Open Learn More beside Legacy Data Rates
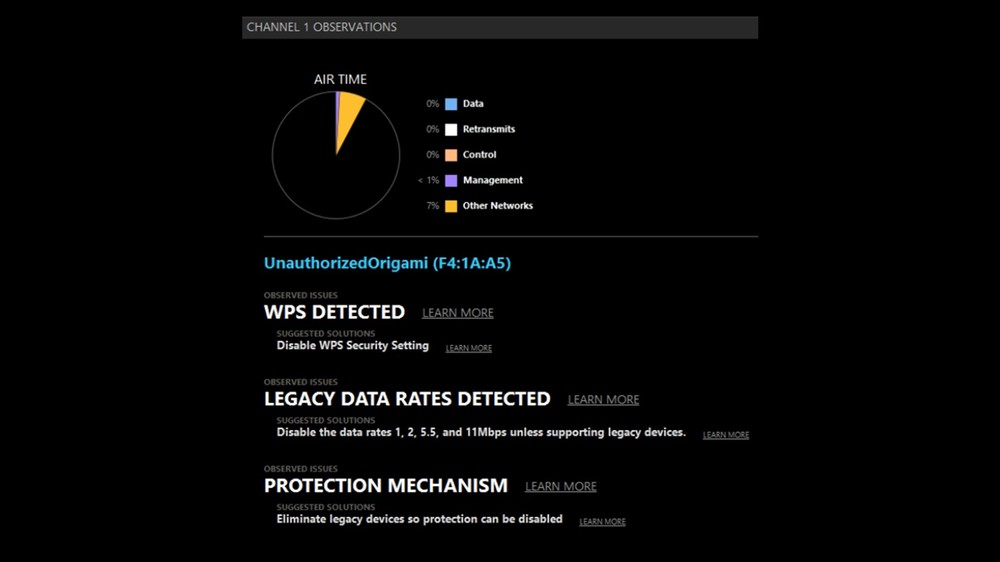 [x=603, y=400]
